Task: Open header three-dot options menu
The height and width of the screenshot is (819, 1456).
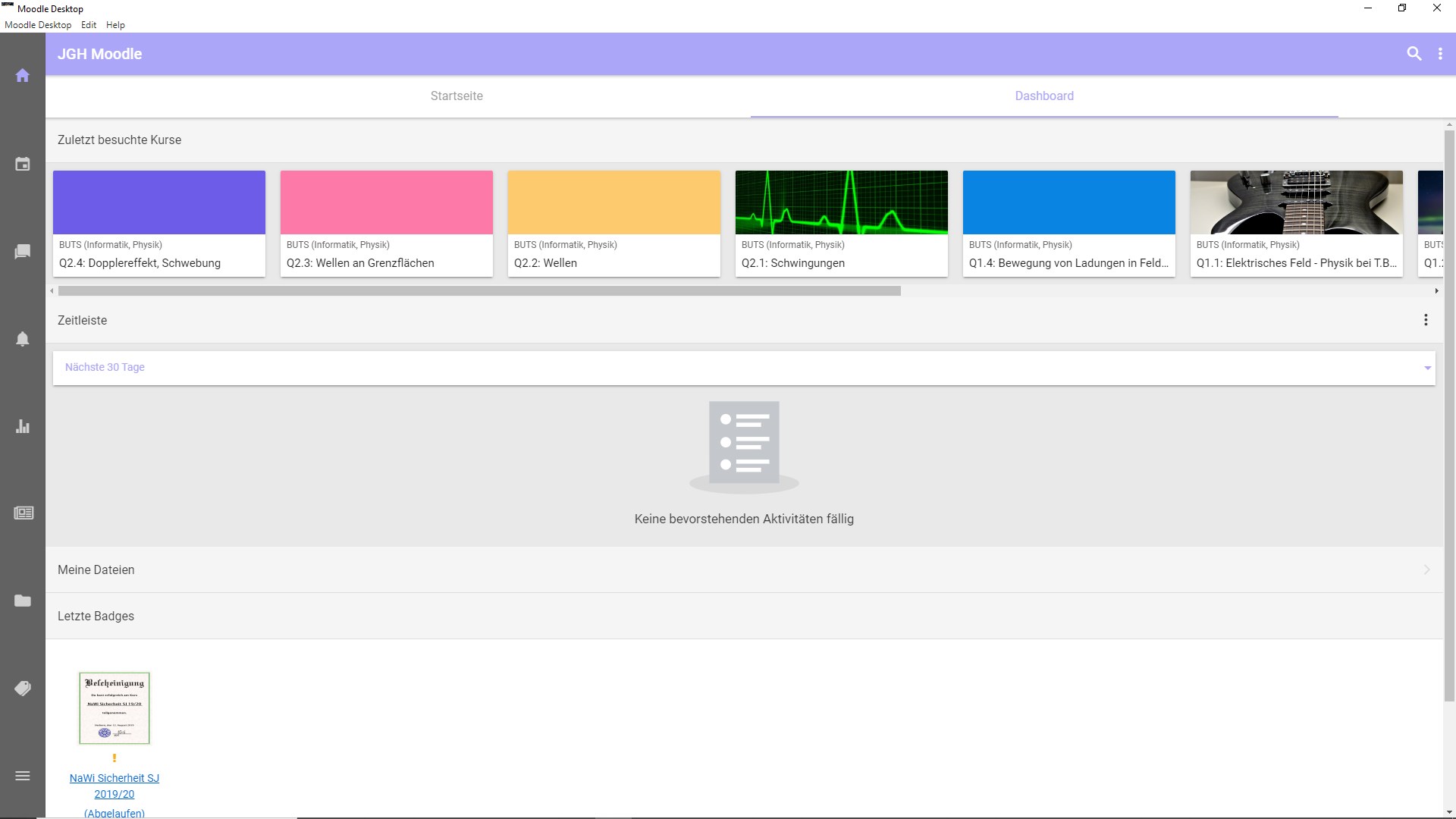Action: pos(1440,54)
